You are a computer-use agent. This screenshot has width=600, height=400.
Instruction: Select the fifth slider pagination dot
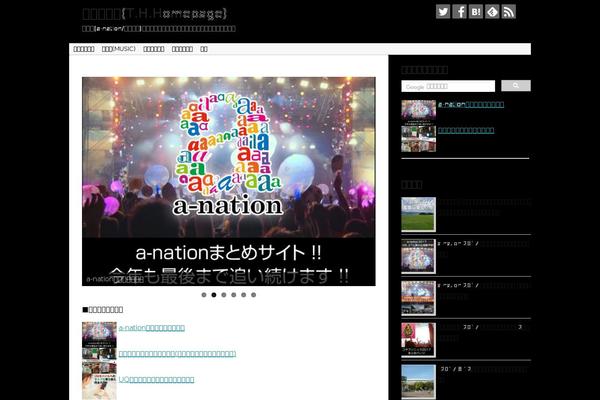(244, 295)
